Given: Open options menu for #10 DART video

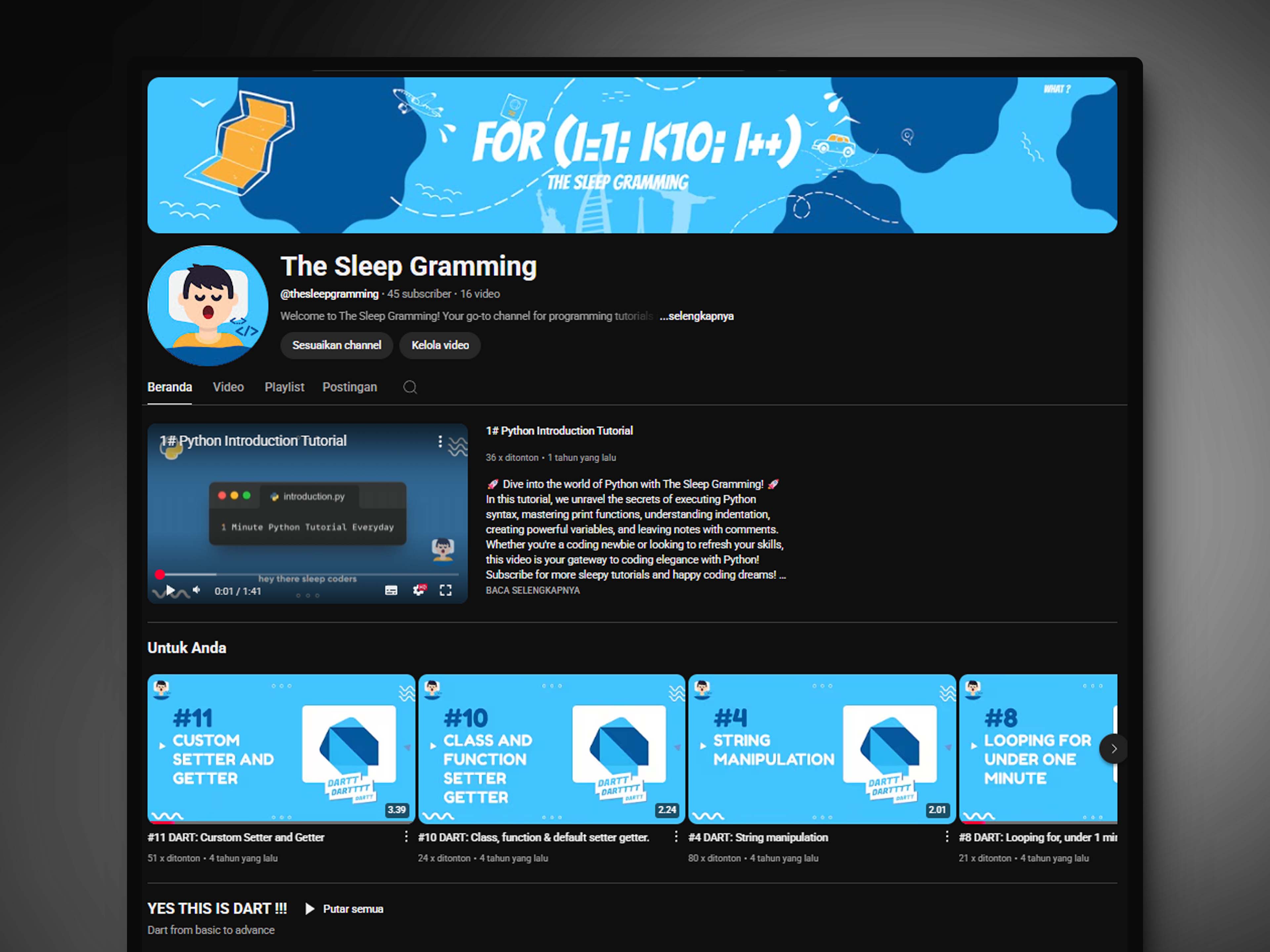Looking at the screenshot, I should coord(676,837).
